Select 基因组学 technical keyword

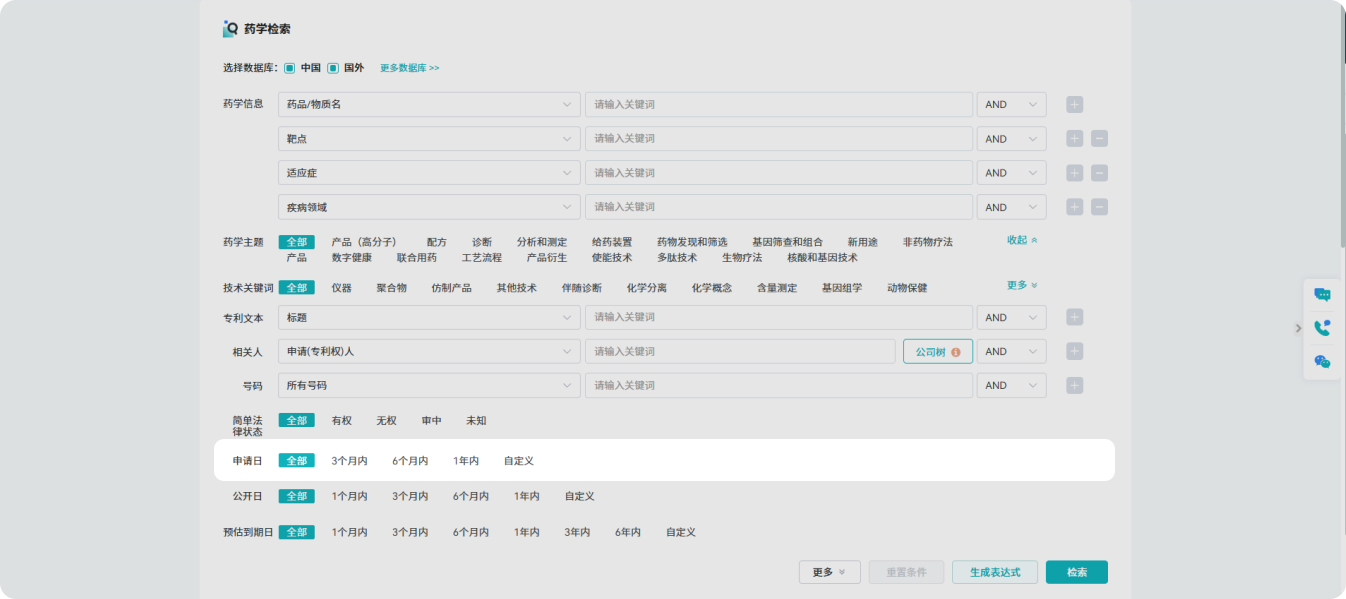[842, 287]
